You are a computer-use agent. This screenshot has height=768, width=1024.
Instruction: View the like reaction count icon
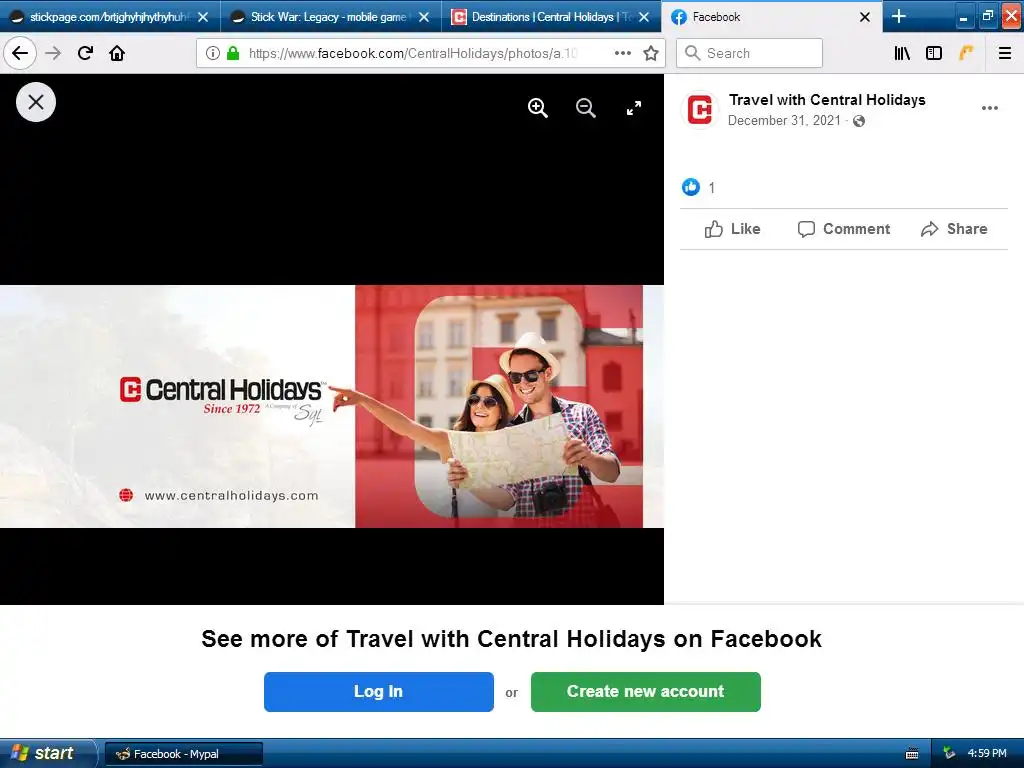coord(690,187)
